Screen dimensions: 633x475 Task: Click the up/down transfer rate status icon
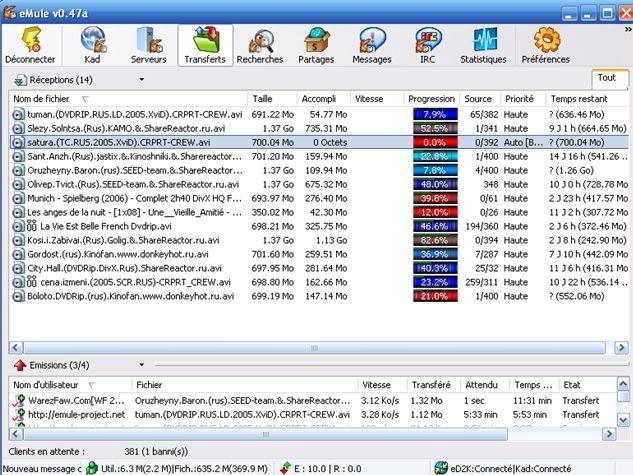(285, 468)
